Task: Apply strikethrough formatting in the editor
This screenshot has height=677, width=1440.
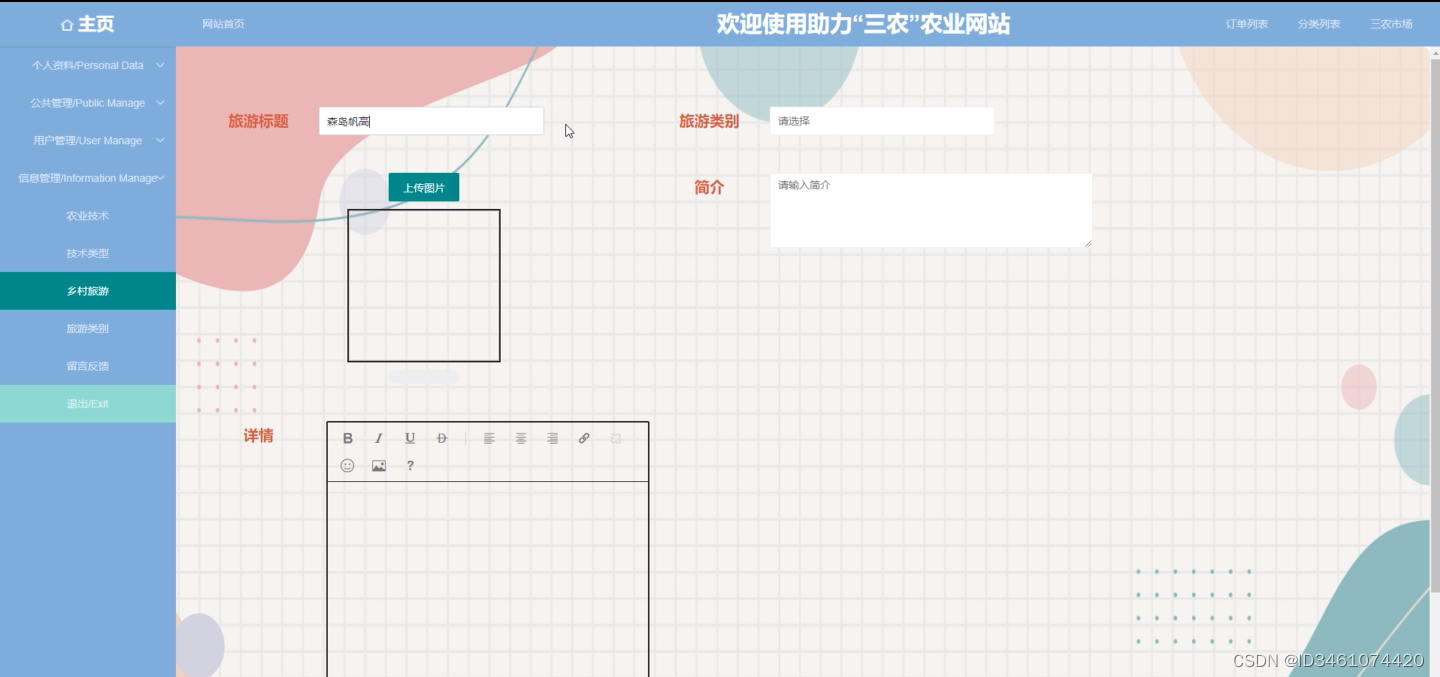Action: (442, 438)
